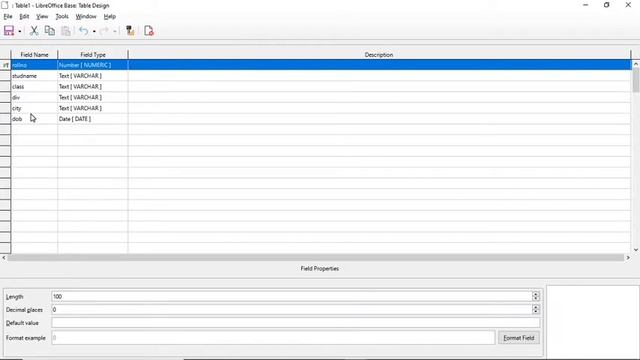Open the Save dropdown arrow
Screen dimensions: 640x360
(20, 31)
